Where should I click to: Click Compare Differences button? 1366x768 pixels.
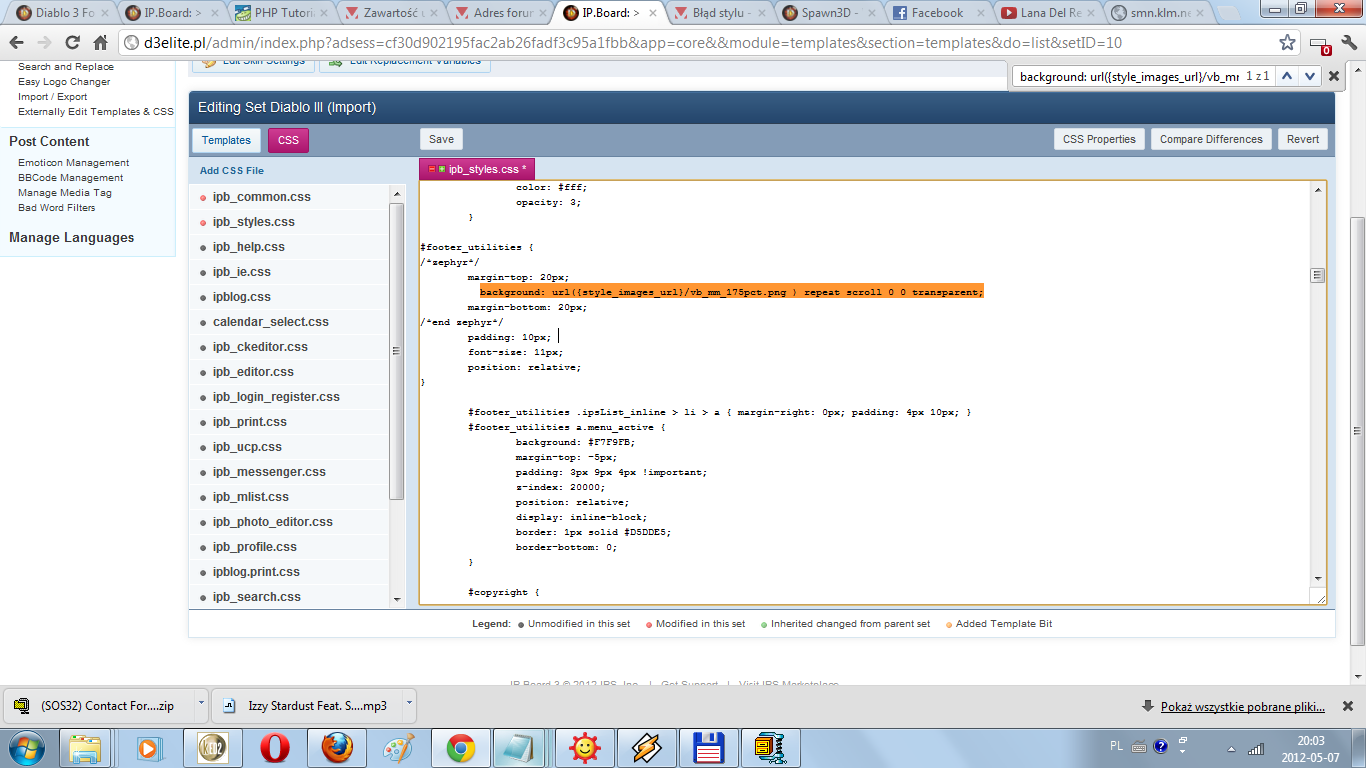coord(1211,140)
